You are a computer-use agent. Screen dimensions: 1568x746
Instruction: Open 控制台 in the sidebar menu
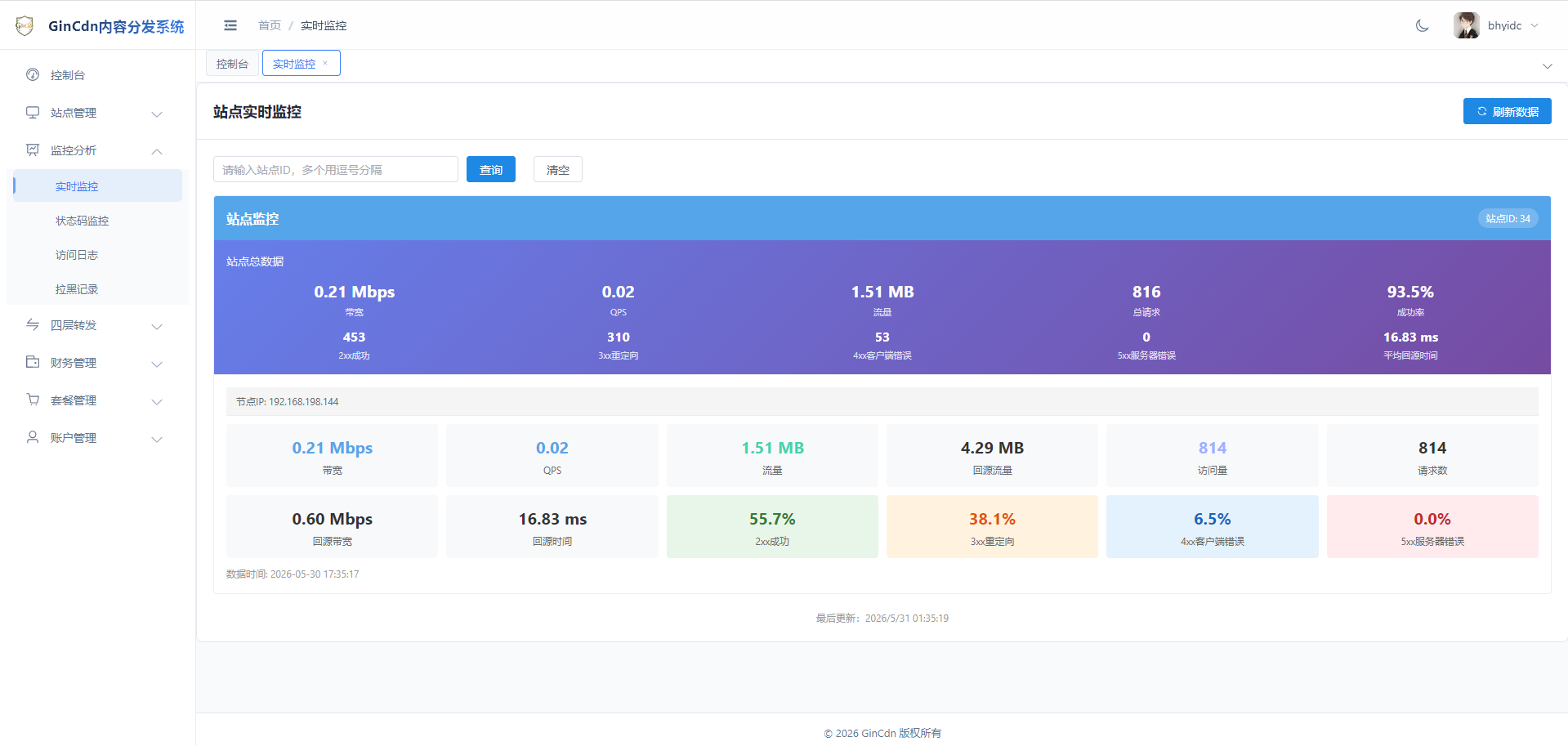click(97, 75)
